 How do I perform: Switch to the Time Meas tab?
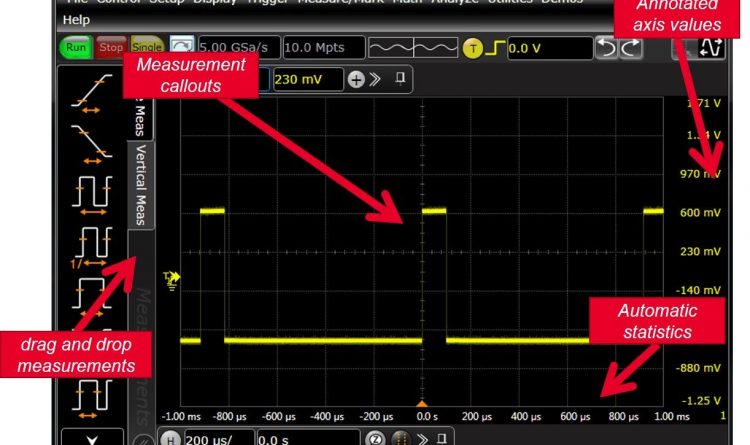140,117
